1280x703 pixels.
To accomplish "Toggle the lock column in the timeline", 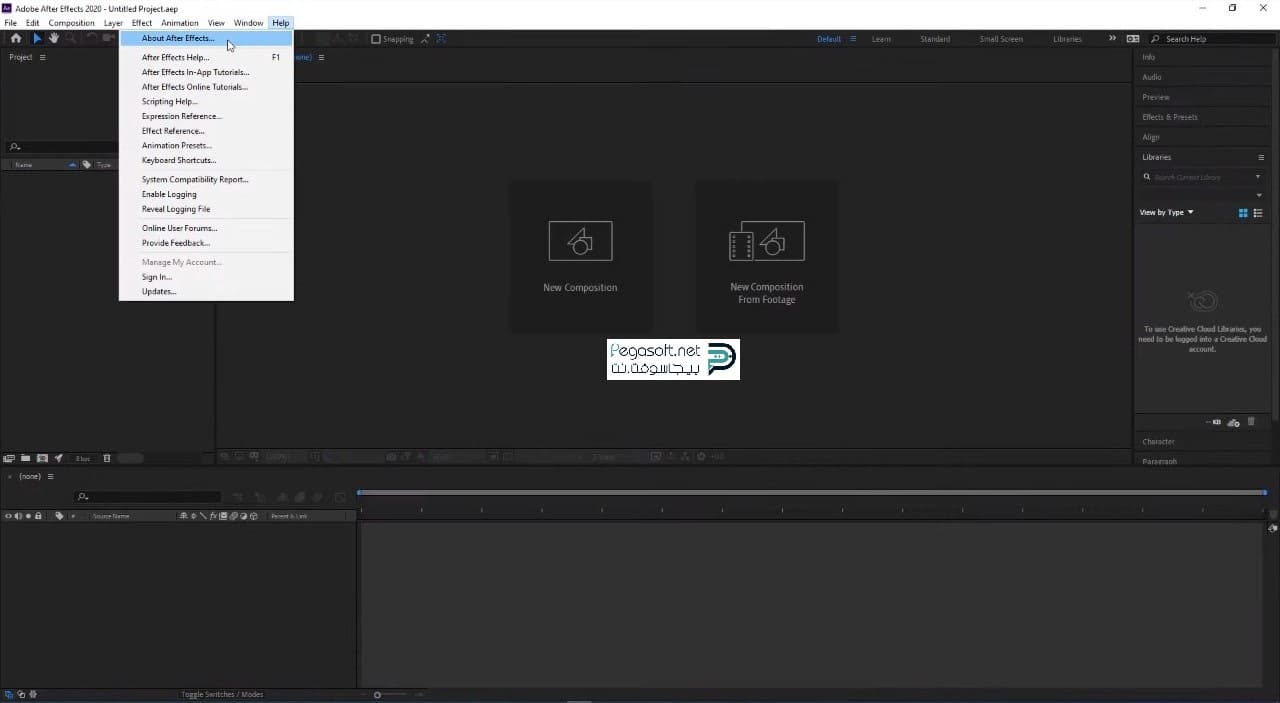I will pyautogui.click(x=38, y=516).
